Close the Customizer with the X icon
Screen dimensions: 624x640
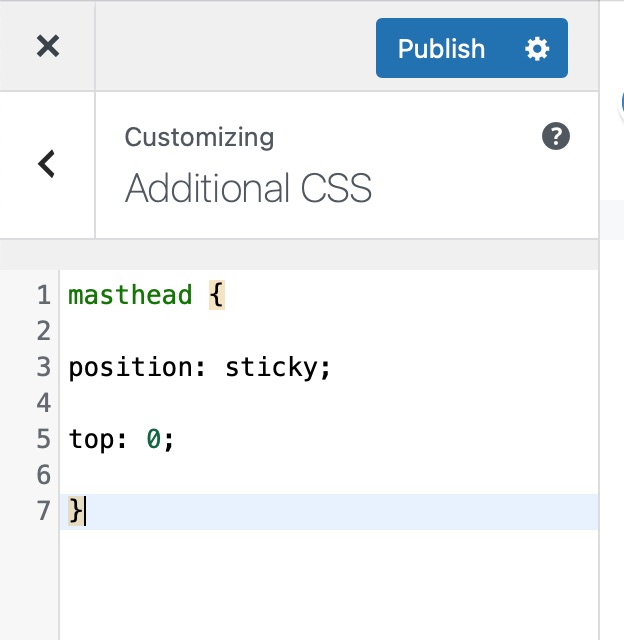coord(48,46)
